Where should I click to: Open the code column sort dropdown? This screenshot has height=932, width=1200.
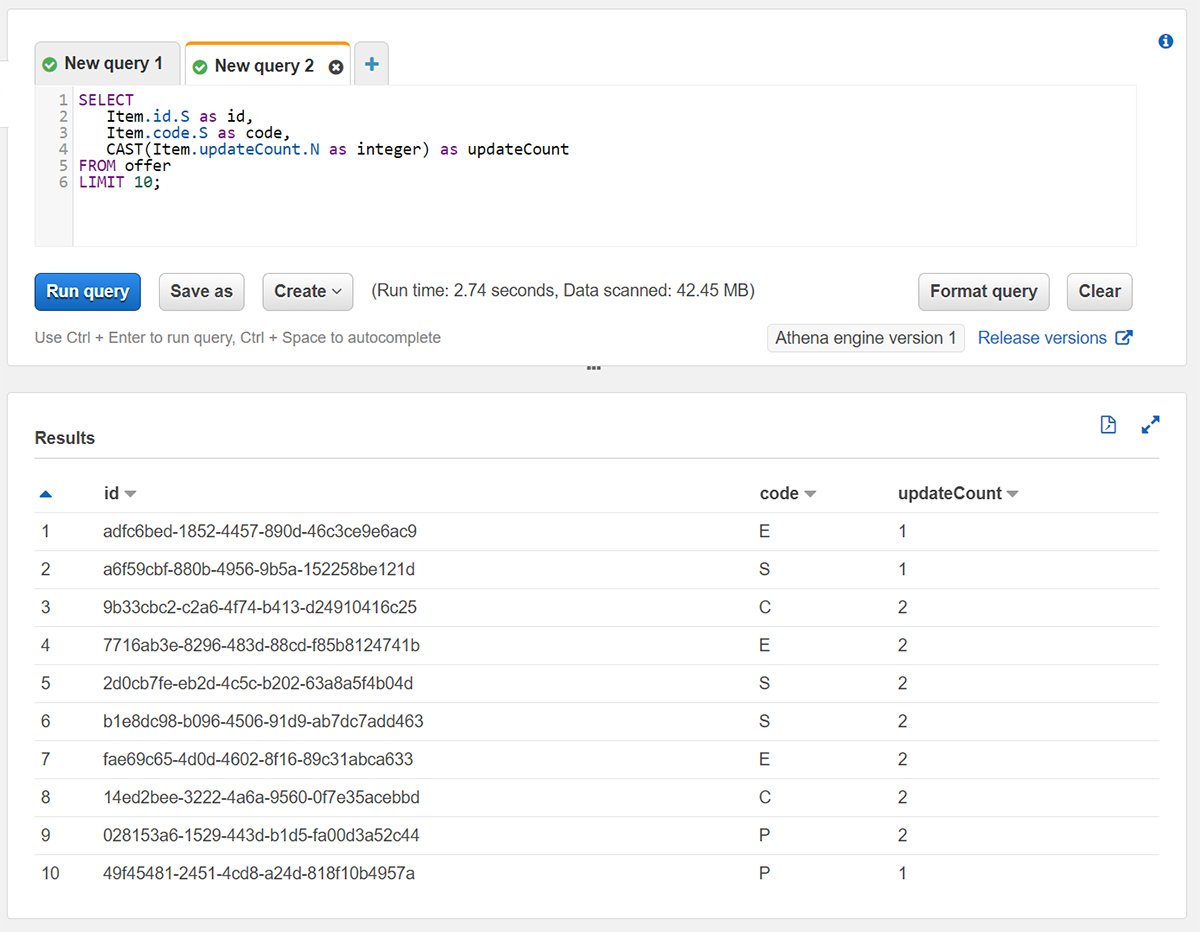click(x=810, y=494)
